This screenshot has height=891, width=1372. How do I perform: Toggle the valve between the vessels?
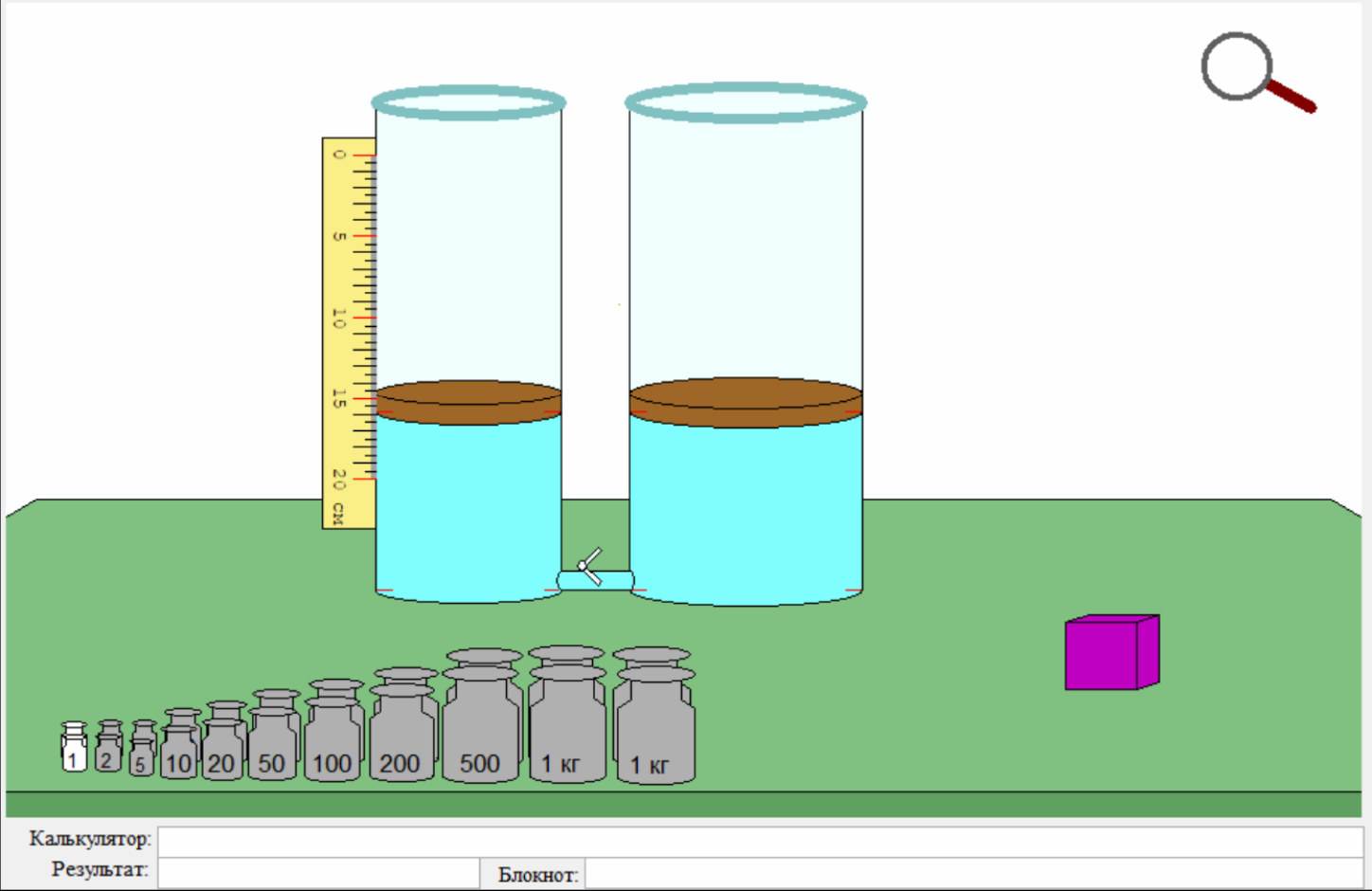point(589,567)
